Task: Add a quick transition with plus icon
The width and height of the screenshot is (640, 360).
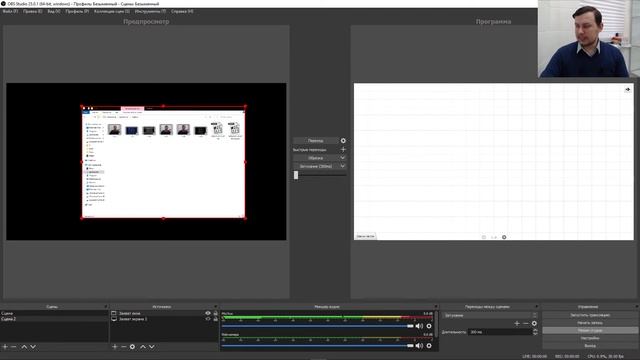Action: click(x=343, y=149)
